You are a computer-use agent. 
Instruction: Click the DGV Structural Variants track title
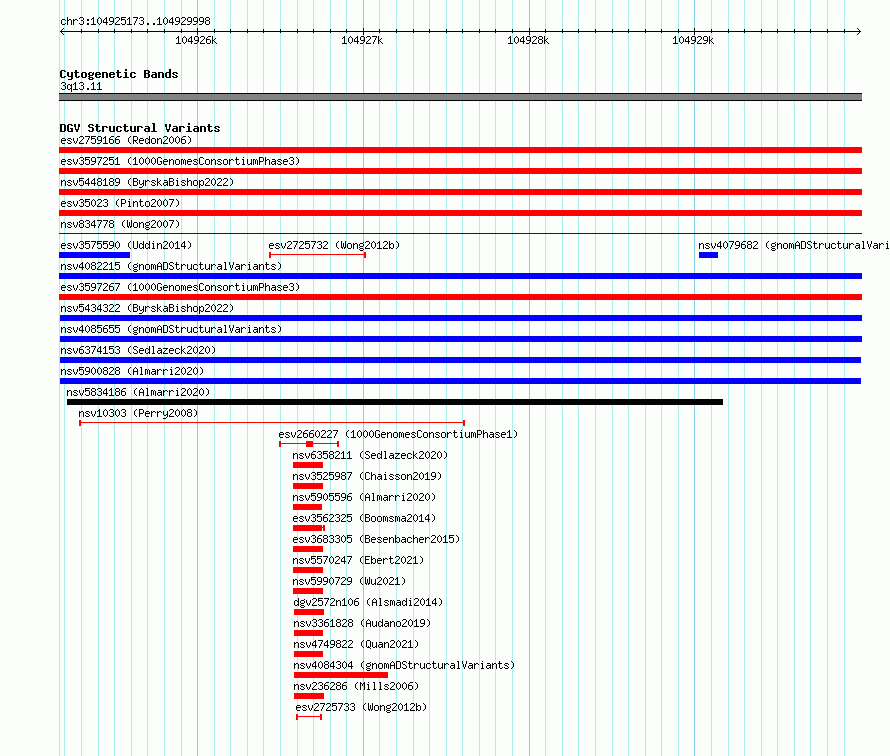click(140, 128)
